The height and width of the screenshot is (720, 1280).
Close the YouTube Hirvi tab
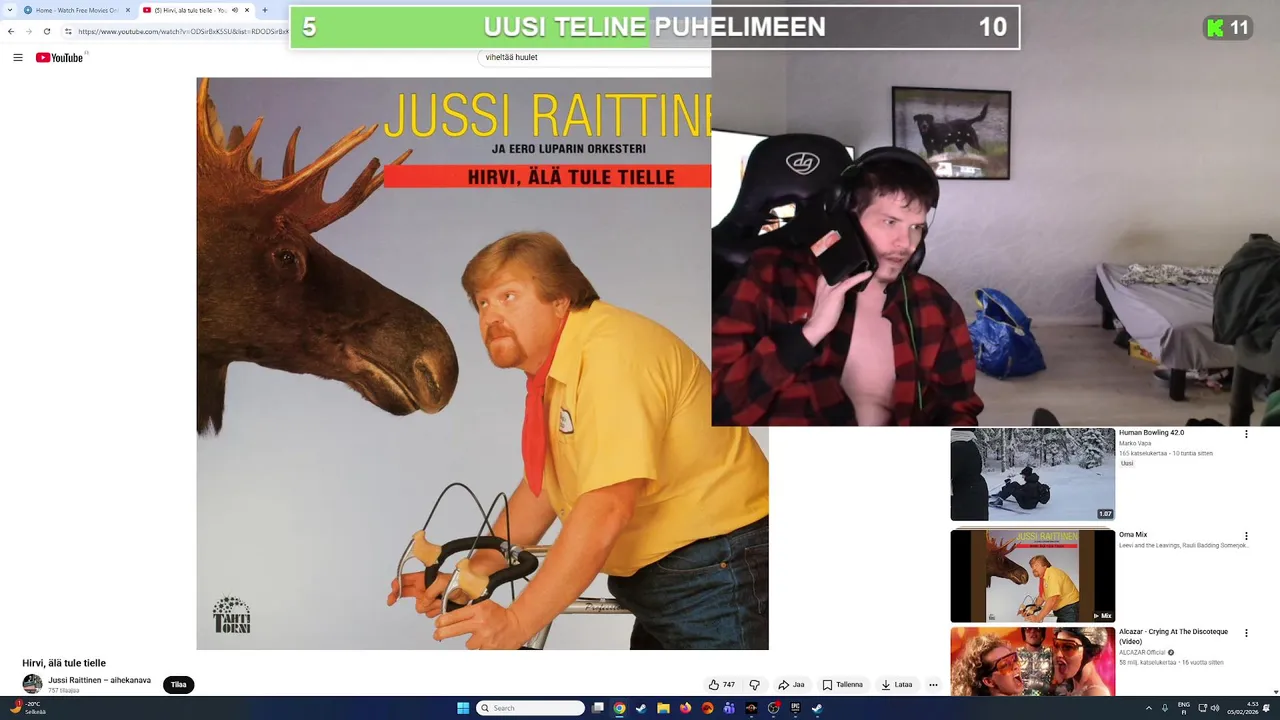click(x=247, y=10)
